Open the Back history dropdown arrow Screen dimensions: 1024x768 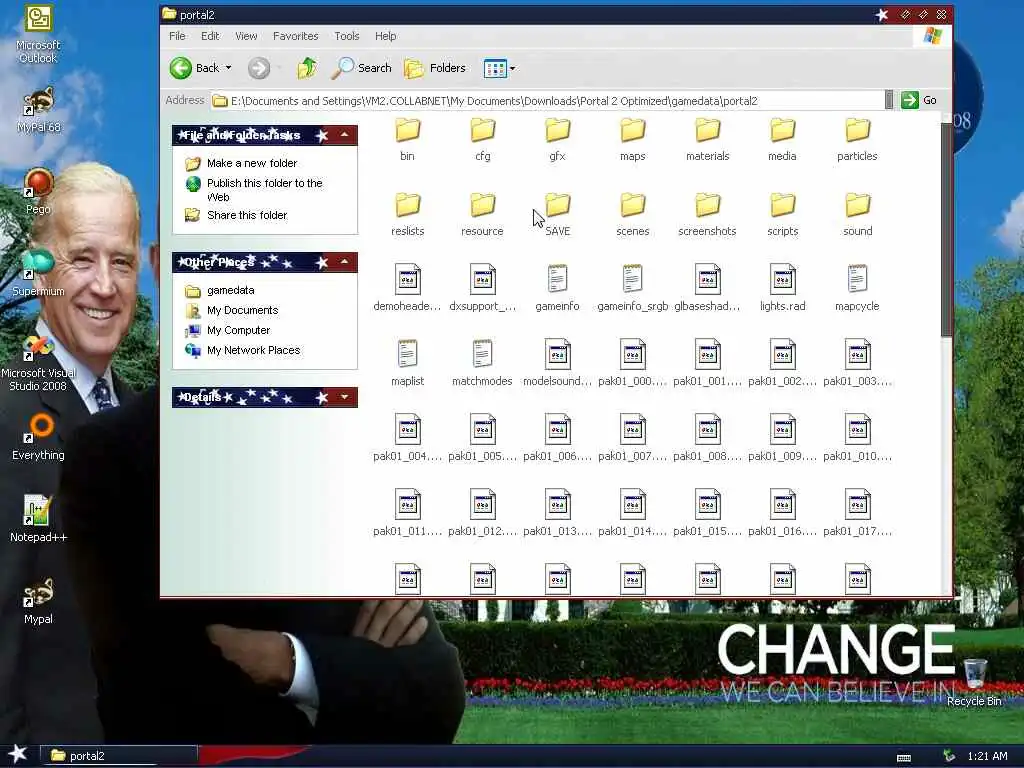[229, 68]
